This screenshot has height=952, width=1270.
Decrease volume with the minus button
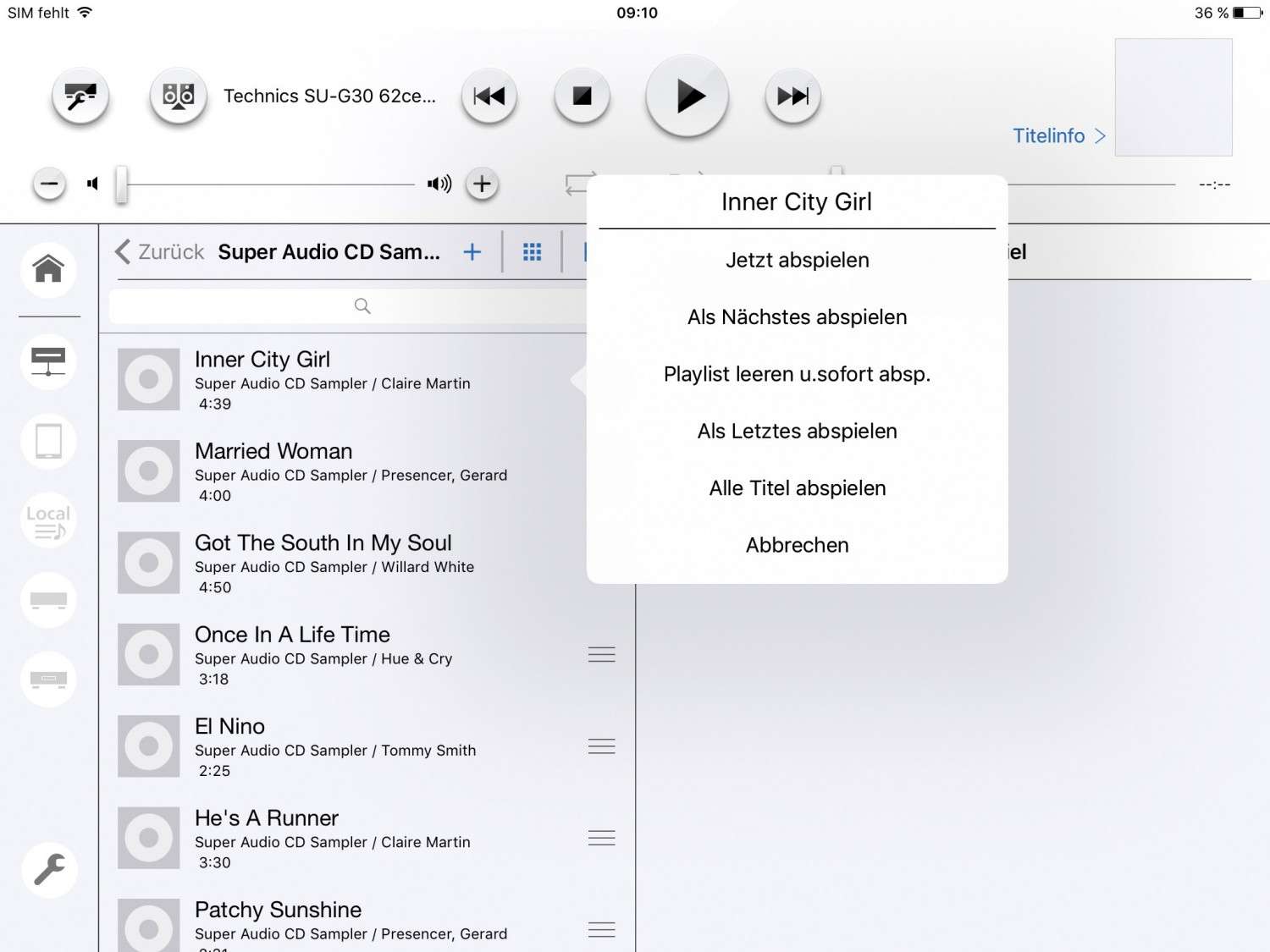49,184
